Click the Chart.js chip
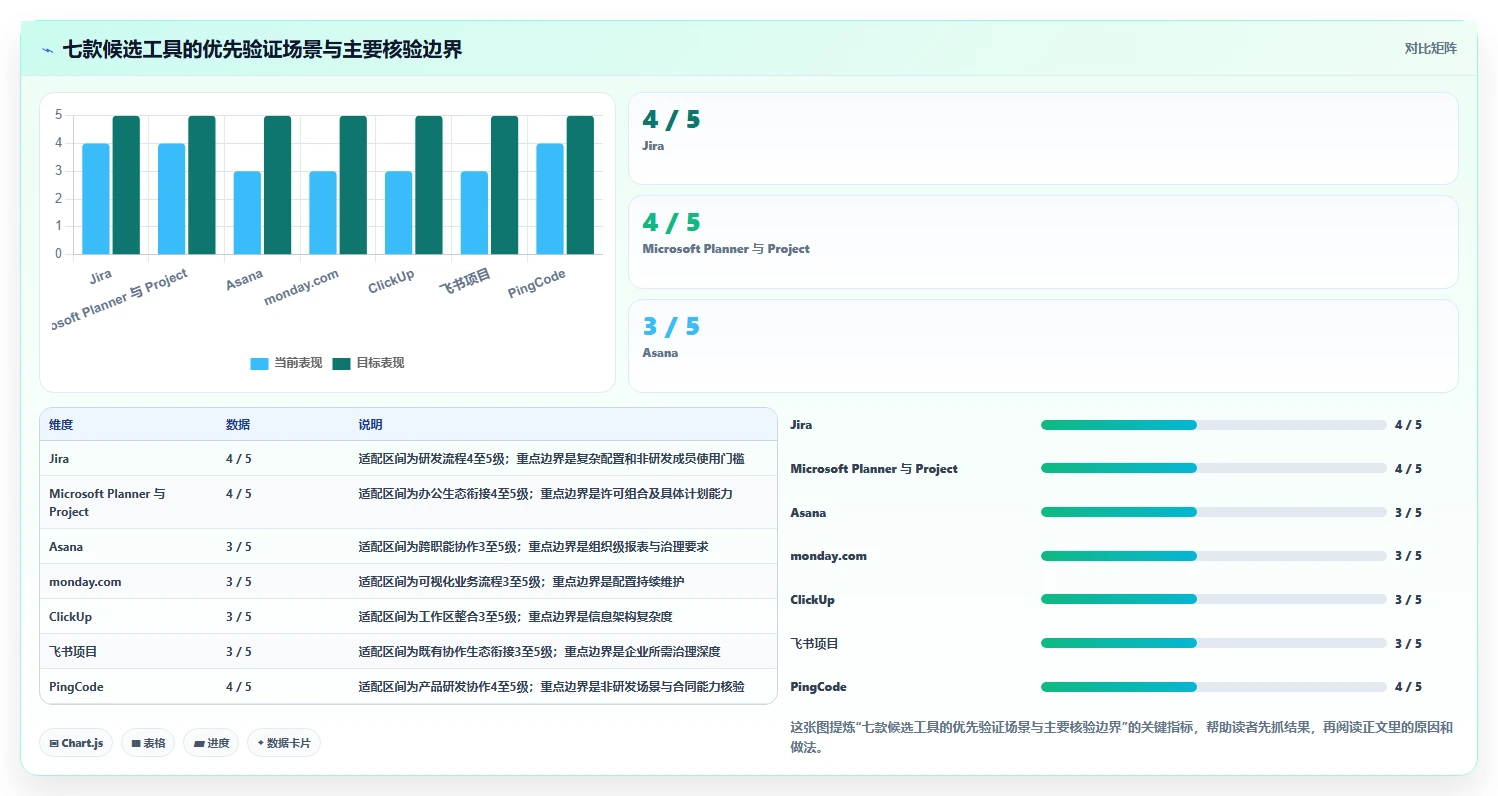The width and height of the screenshot is (1498, 796). click(x=76, y=743)
